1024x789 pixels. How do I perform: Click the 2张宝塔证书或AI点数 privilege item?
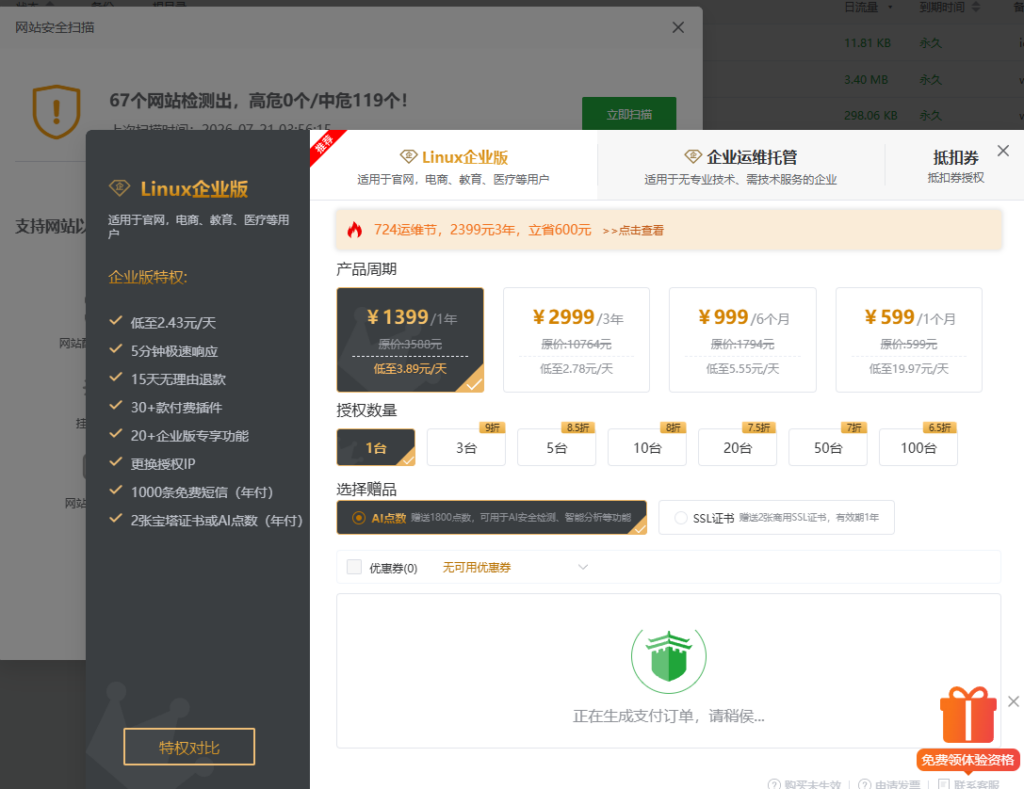pos(217,521)
